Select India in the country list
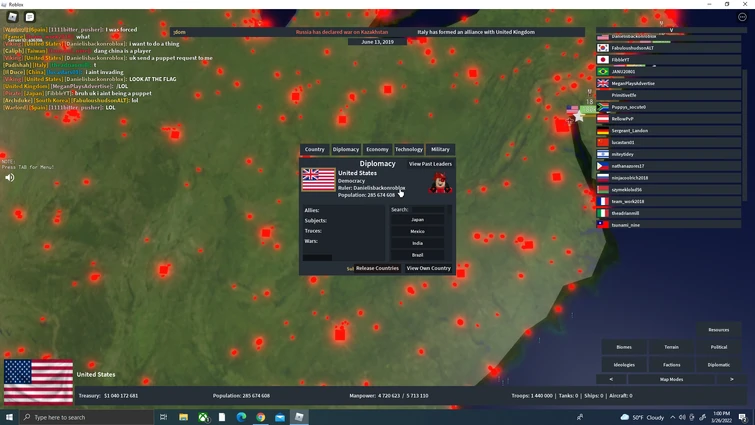Image resolution: width=755 pixels, height=425 pixels. (417, 243)
